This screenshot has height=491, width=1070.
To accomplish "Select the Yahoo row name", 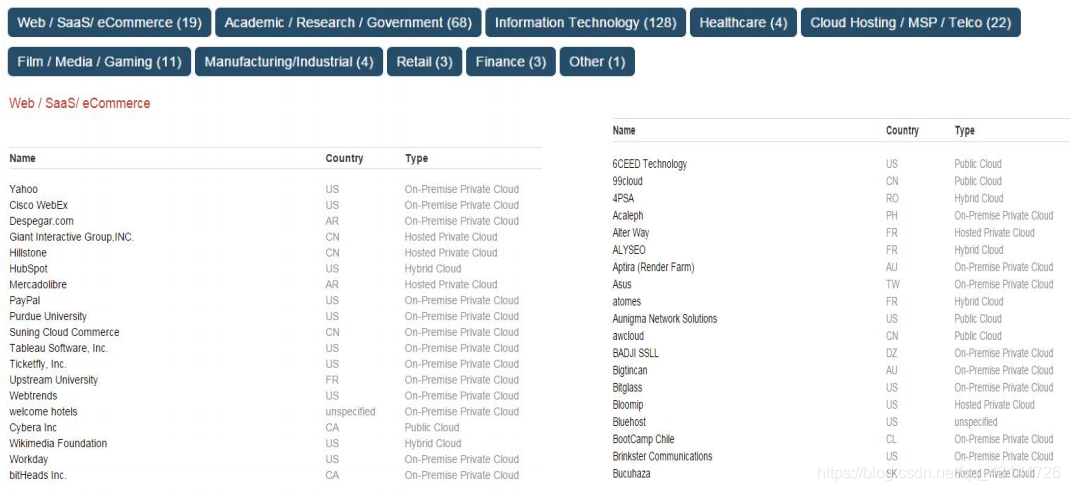I will [x=24, y=189].
